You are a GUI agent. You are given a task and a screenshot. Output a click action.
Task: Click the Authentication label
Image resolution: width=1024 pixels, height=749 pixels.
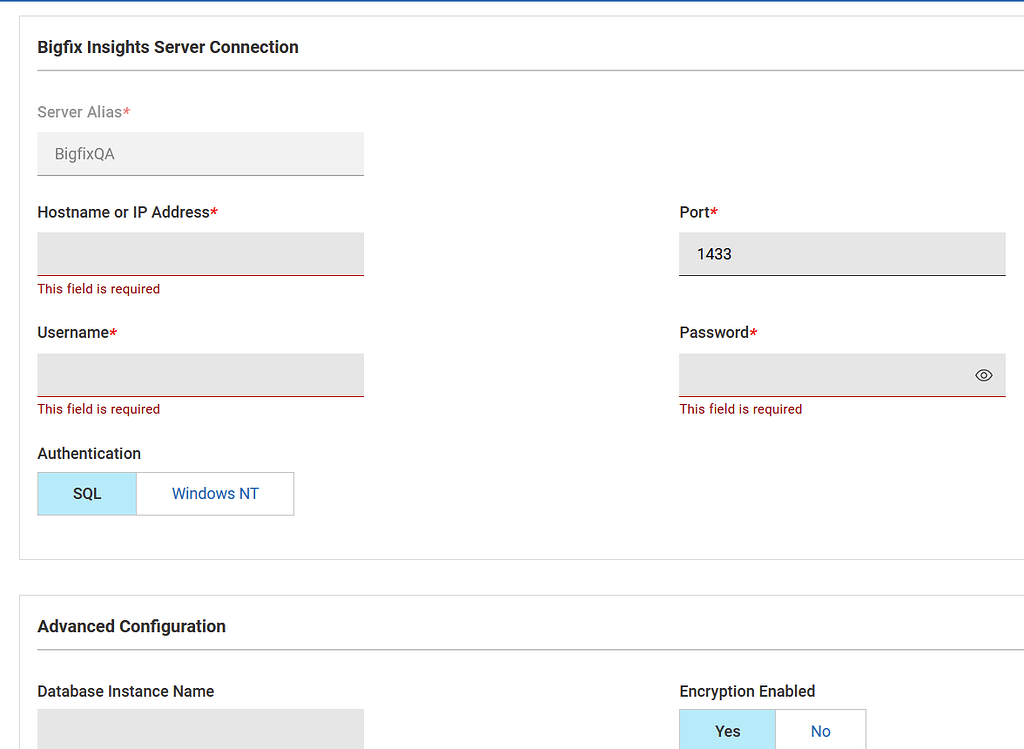coord(89,453)
